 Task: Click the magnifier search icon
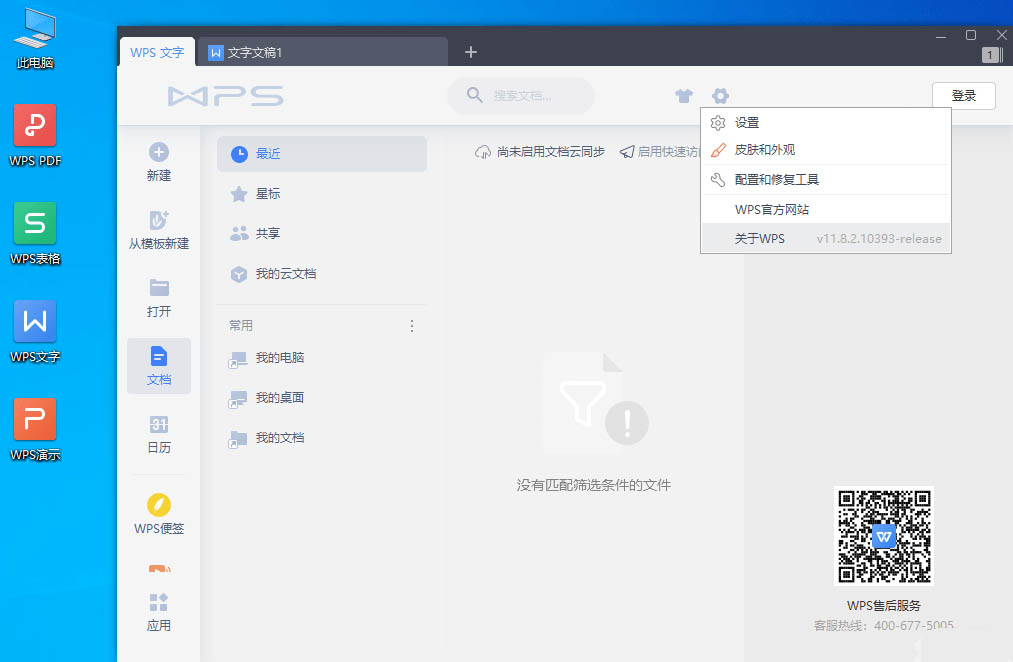(475, 95)
